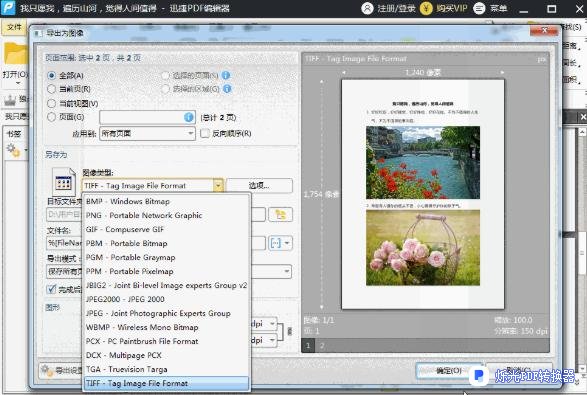Click info icon next to 选择的区域

(x=227, y=89)
